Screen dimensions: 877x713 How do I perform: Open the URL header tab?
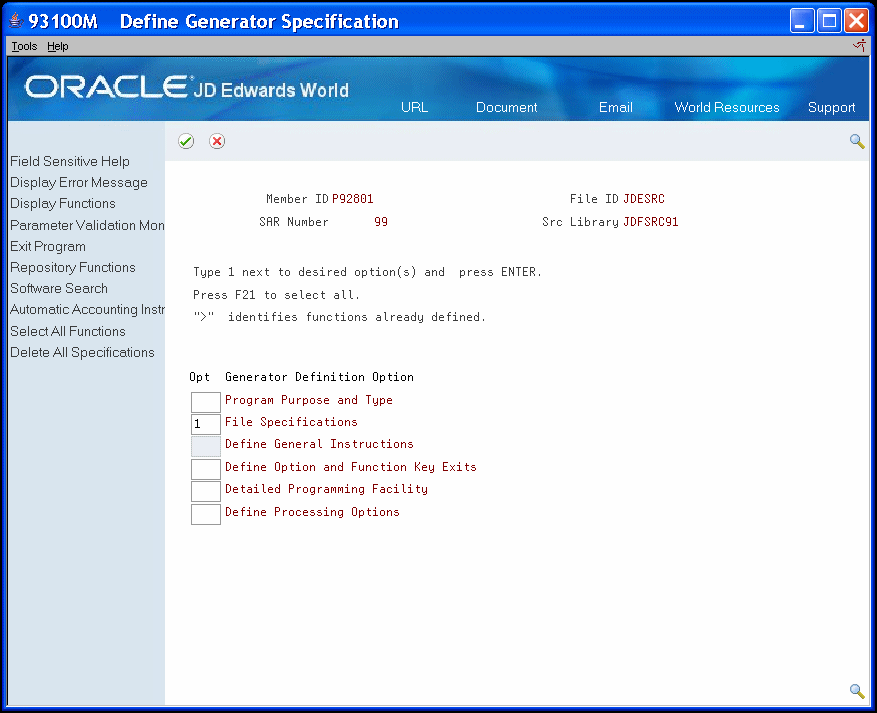[x=414, y=107]
